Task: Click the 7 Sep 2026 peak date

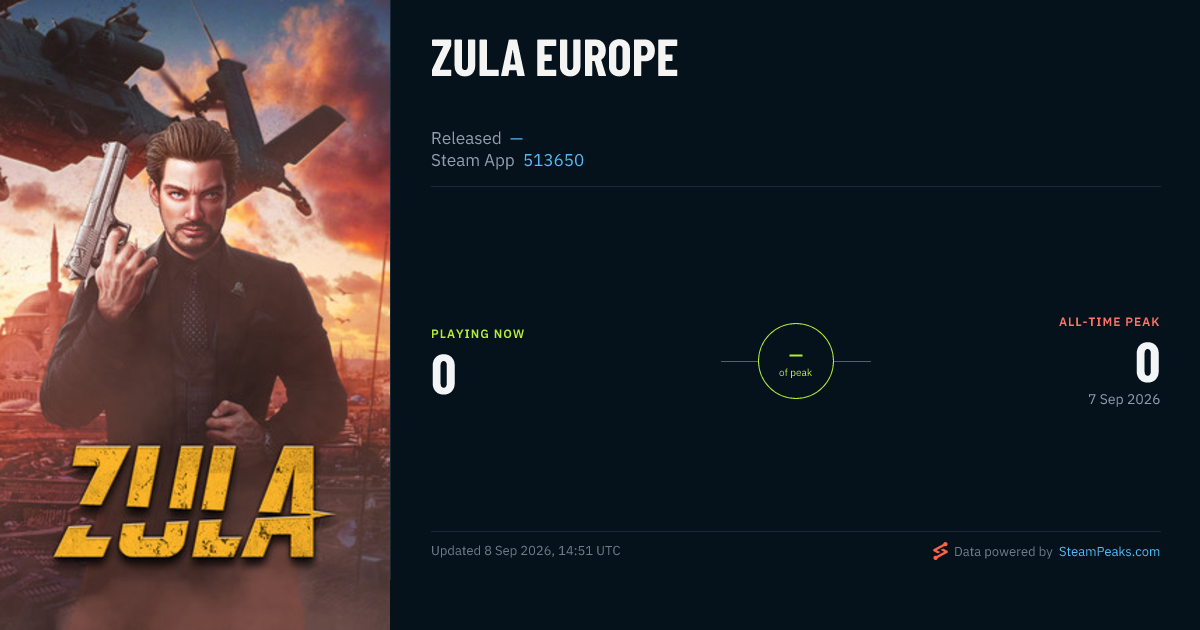Action: click(x=1124, y=399)
